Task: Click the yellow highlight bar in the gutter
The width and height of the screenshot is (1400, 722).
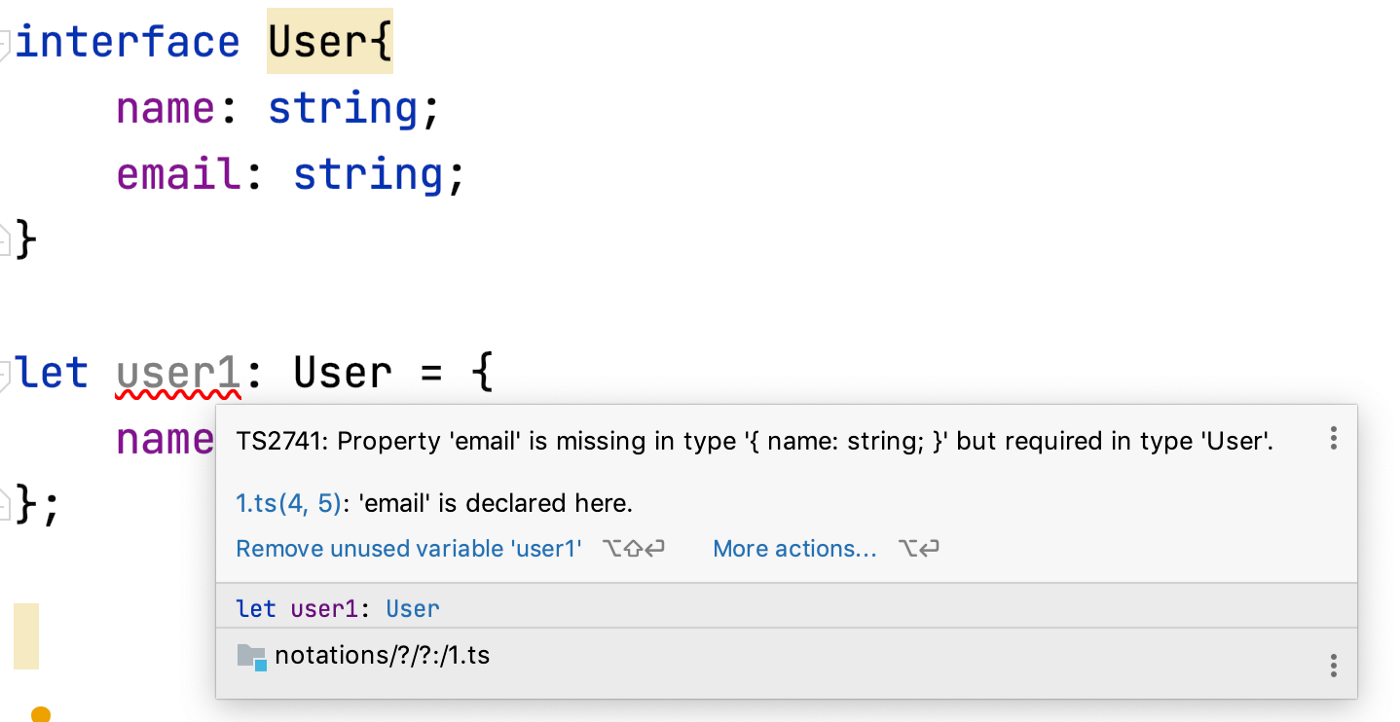Action: pyautogui.click(x=26, y=635)
